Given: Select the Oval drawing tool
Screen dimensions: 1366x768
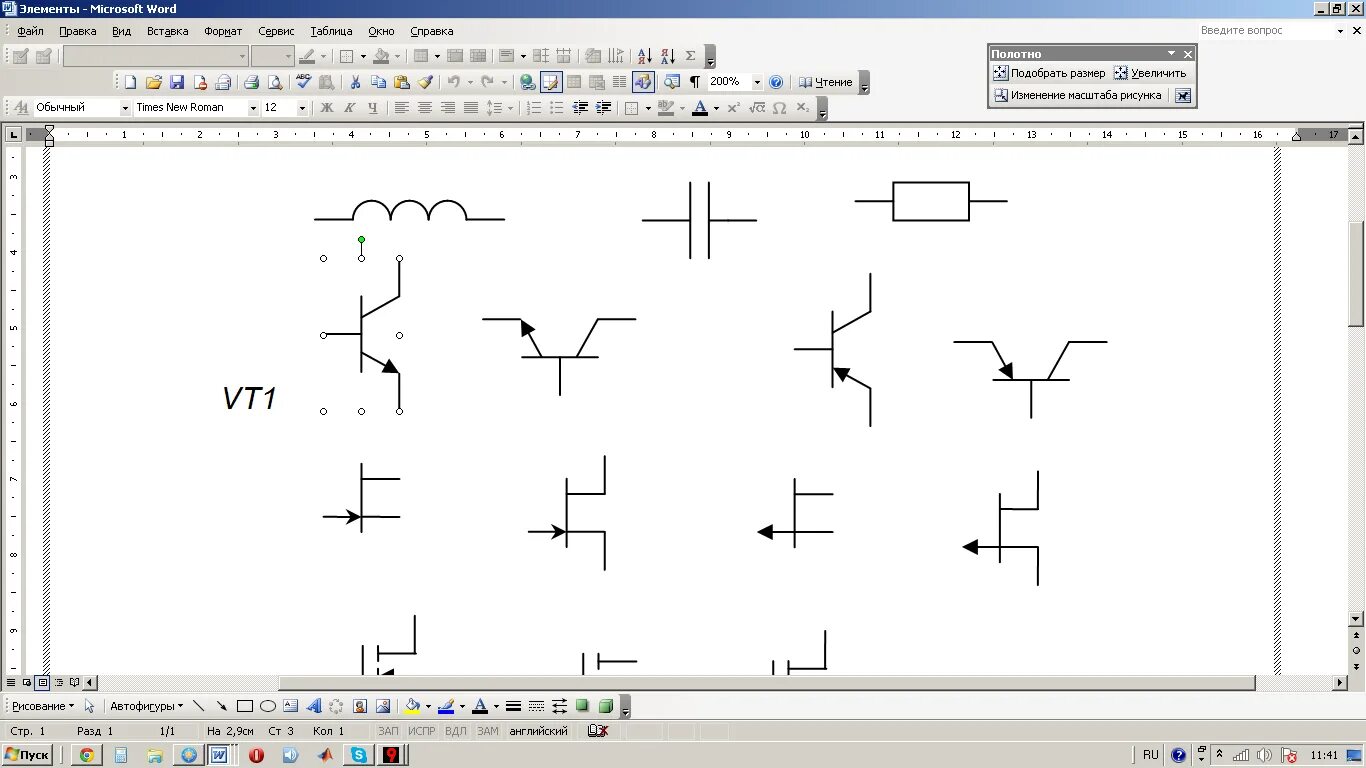Looking at the screenshot, I should 268,706.
